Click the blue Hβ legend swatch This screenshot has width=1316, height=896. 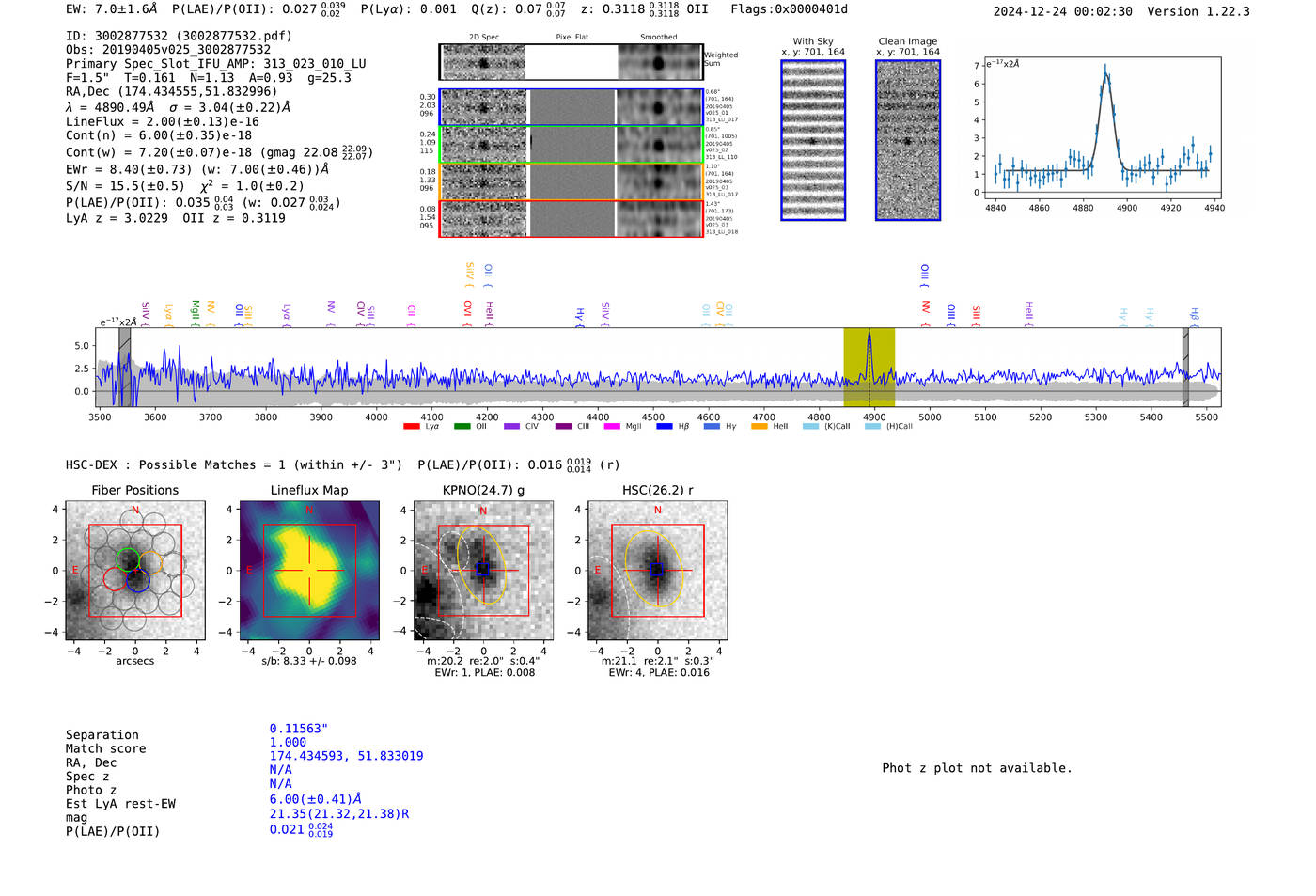coord(665,426)
